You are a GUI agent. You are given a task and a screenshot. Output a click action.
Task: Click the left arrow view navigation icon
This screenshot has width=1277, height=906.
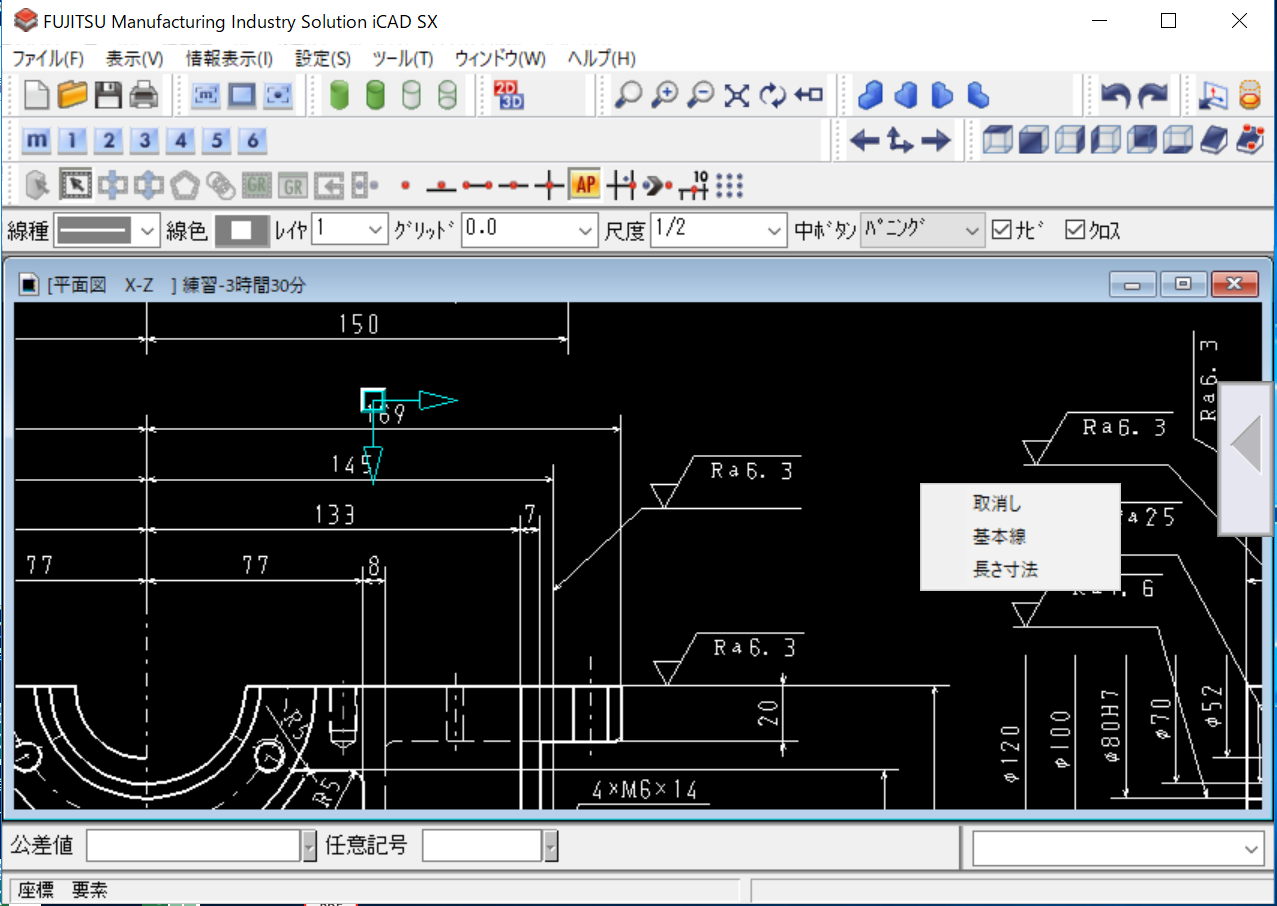864,141
